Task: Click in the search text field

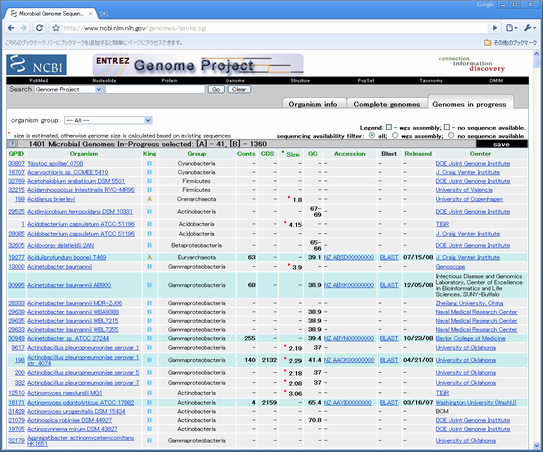Action: pyautogui.click(x=155, y=89)
